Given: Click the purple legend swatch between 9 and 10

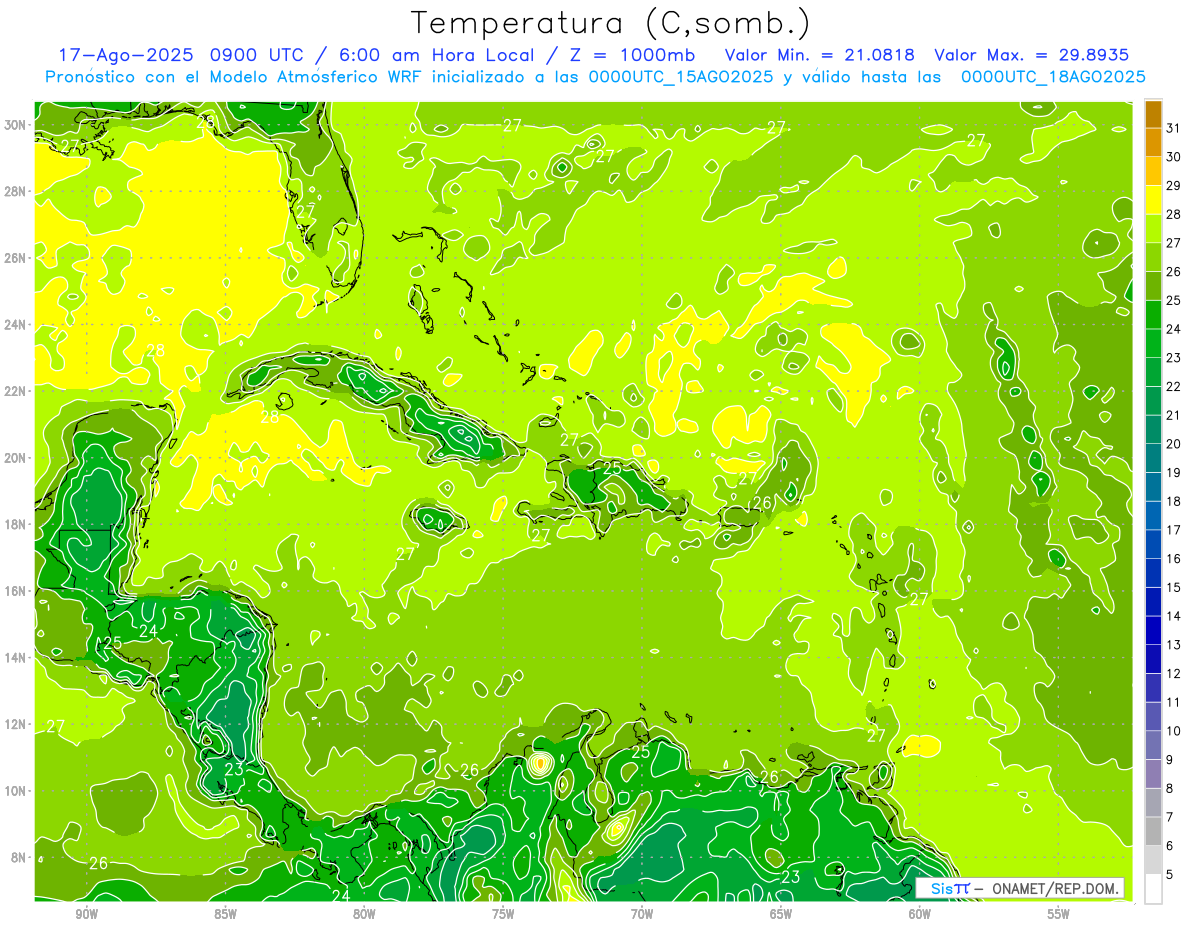Looking at the screenshot, I should pyautogui.click(x=1153, y=745).
